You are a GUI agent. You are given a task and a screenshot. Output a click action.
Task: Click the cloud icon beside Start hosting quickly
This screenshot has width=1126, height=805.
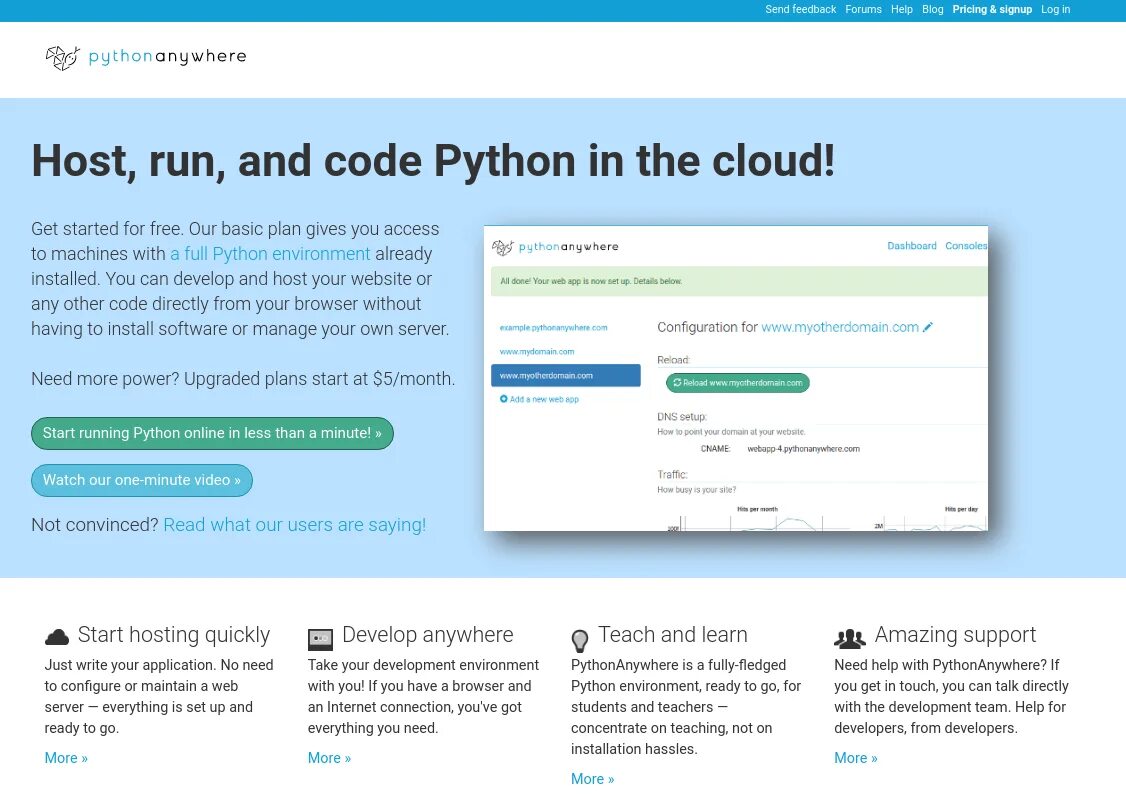pos(57,637)
